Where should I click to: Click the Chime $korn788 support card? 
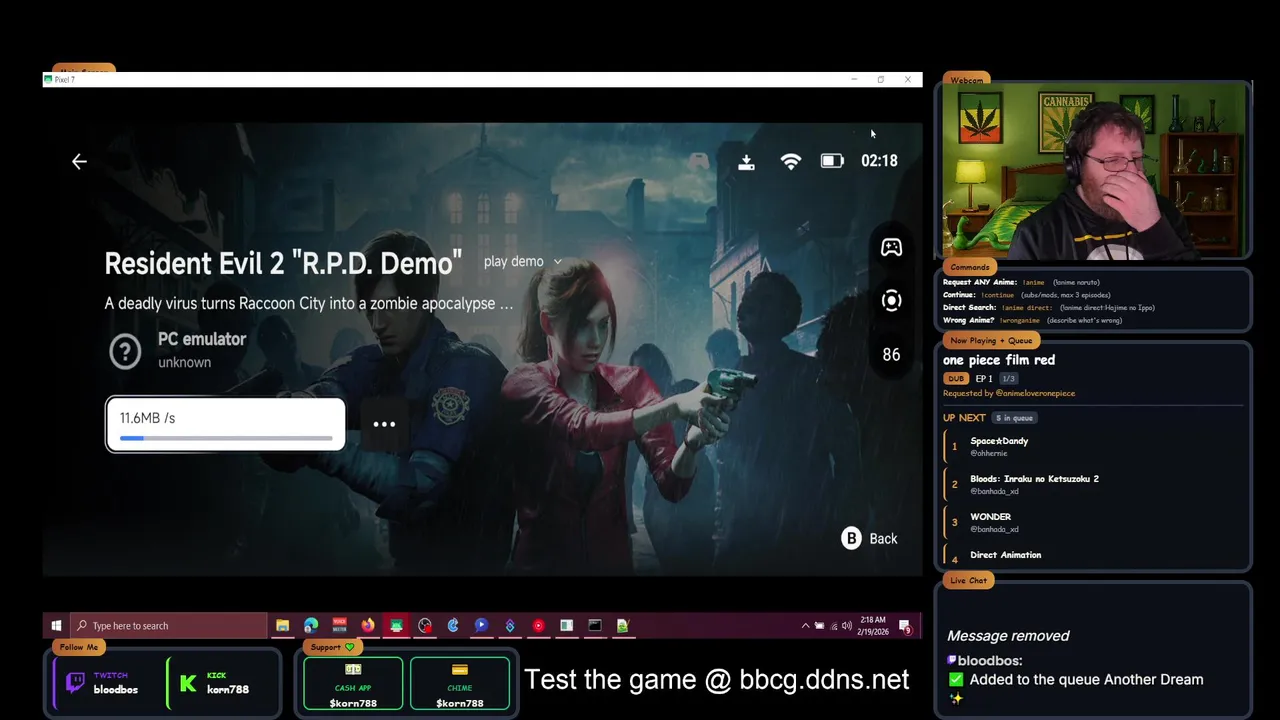point(460,684)
